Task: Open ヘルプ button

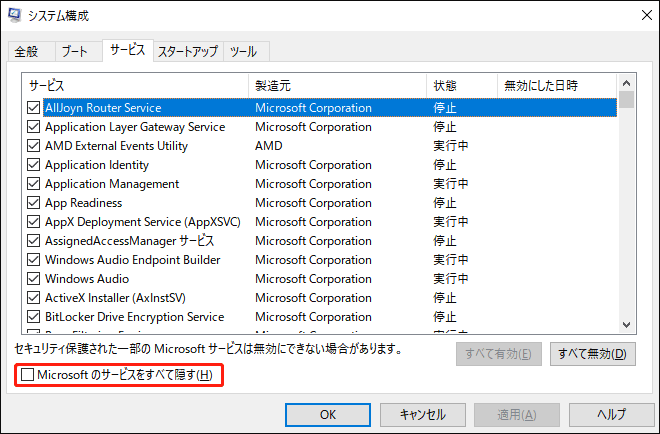Action: [612, 415]
